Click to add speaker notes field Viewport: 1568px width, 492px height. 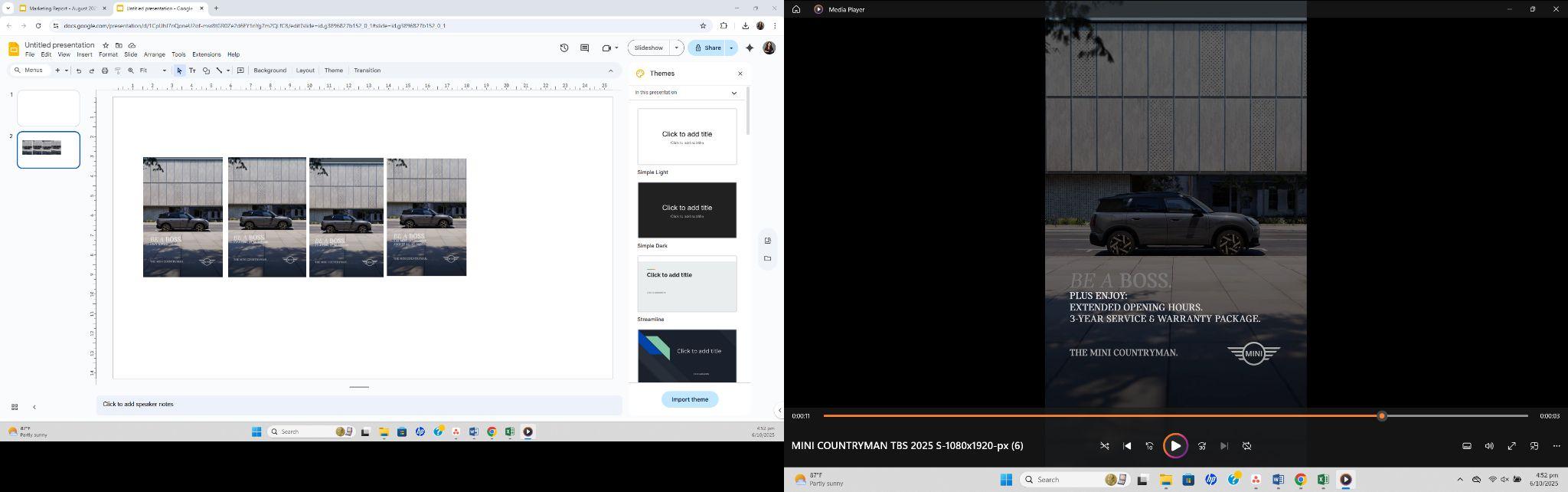tap(359, 405)
